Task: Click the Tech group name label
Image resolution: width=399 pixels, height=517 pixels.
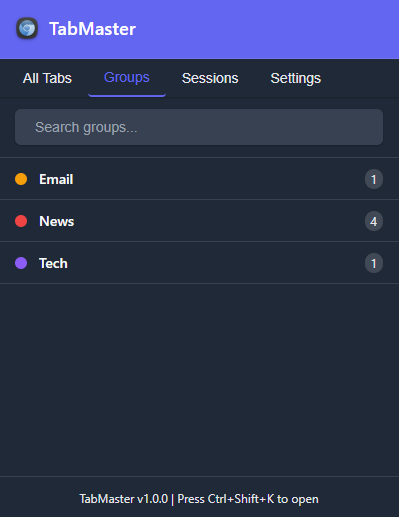Action: point(53,263)
